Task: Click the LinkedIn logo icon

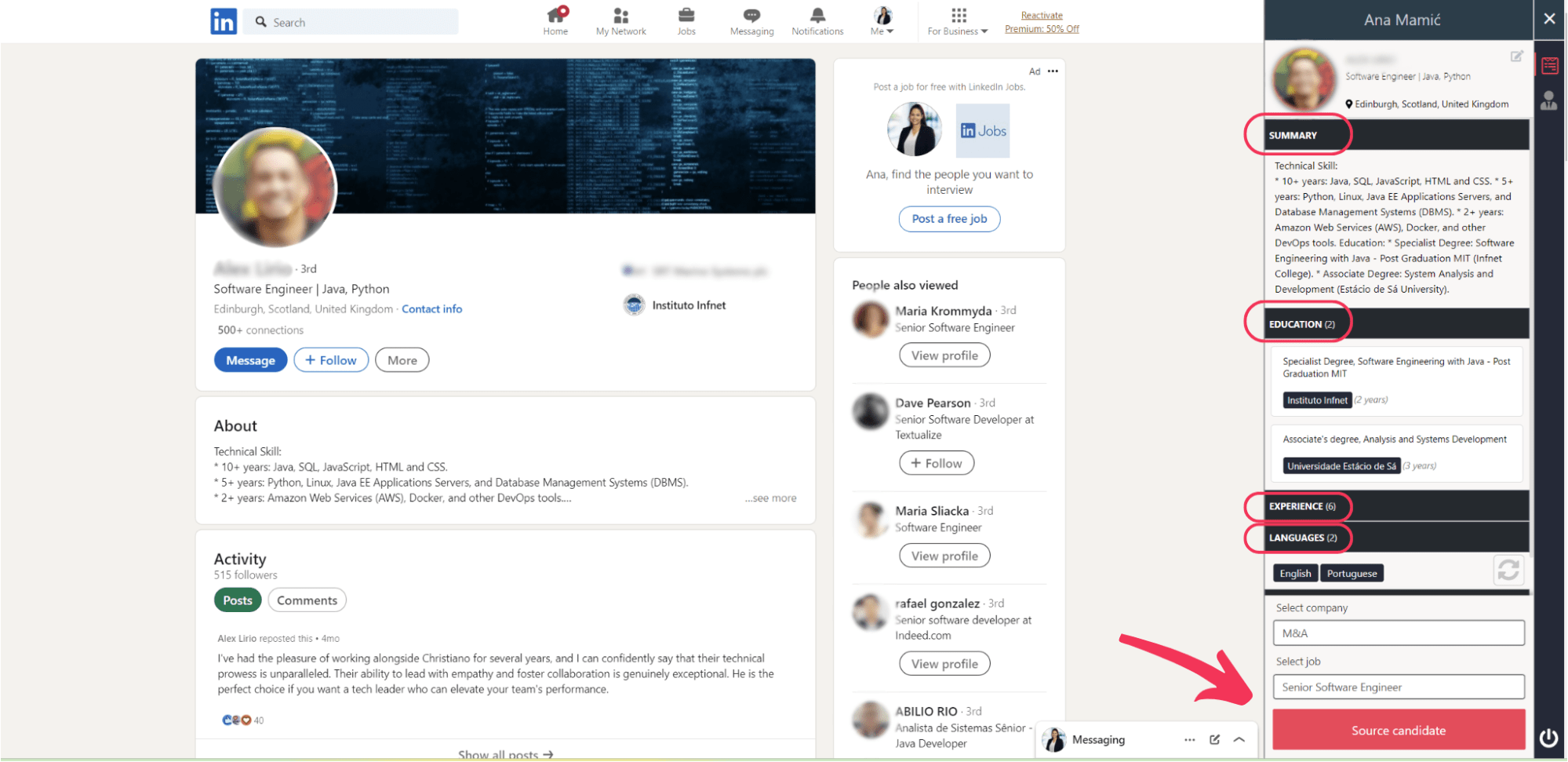Action: pos(224,22)
